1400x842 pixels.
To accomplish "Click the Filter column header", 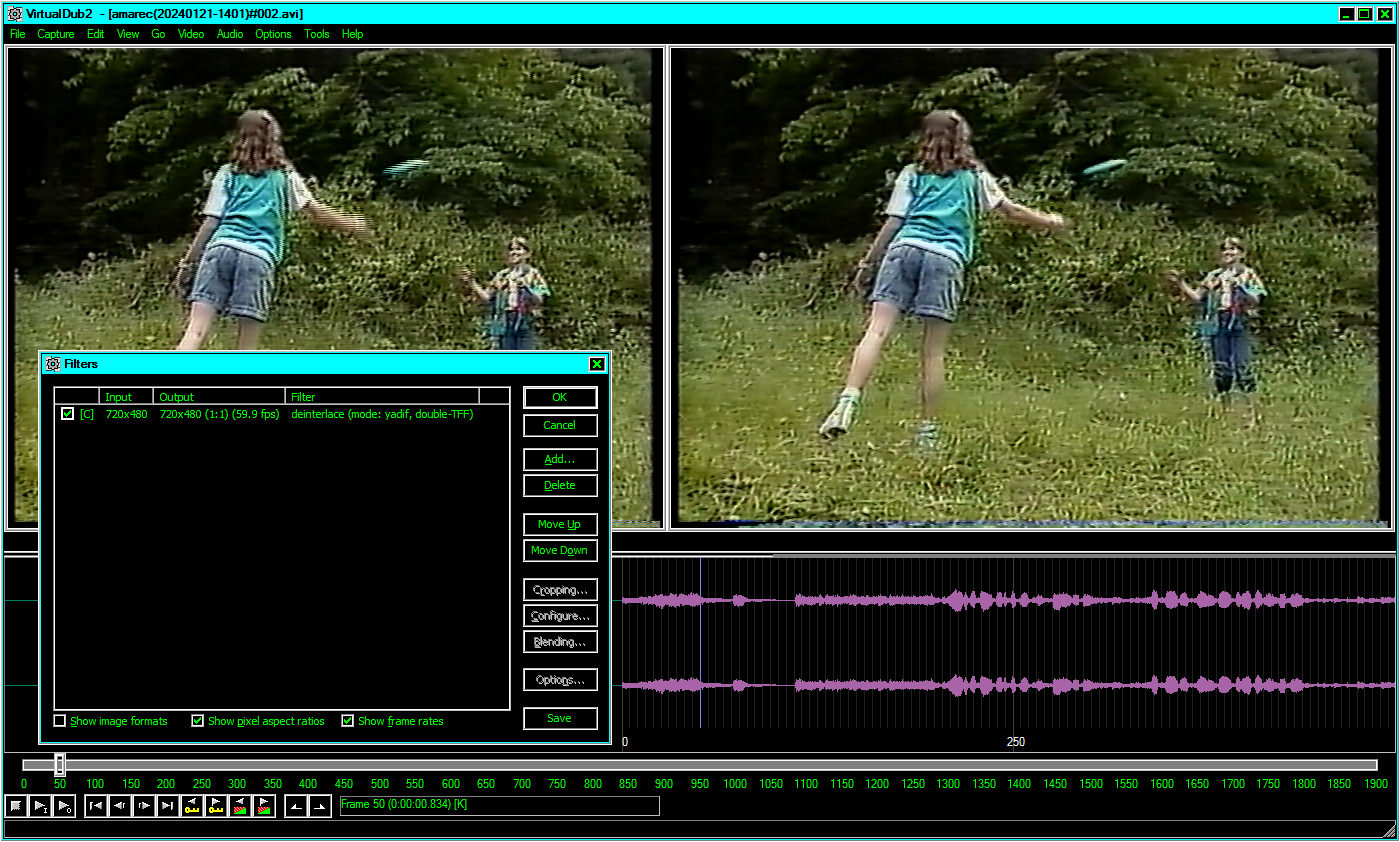I will point(383,397).
